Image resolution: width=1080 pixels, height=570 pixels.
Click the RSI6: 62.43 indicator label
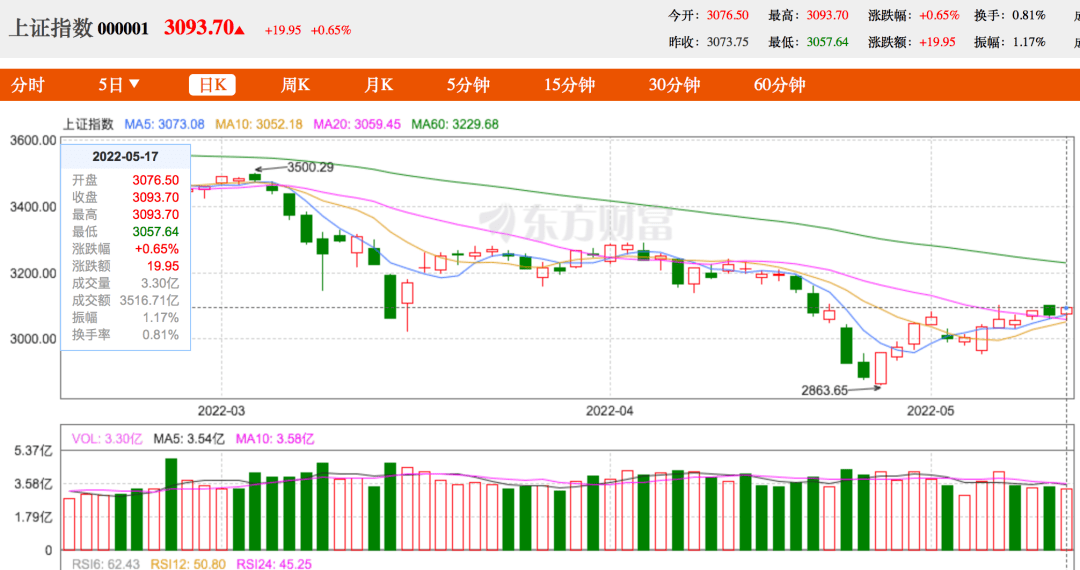pyautogui.click(x=106, y=564)
